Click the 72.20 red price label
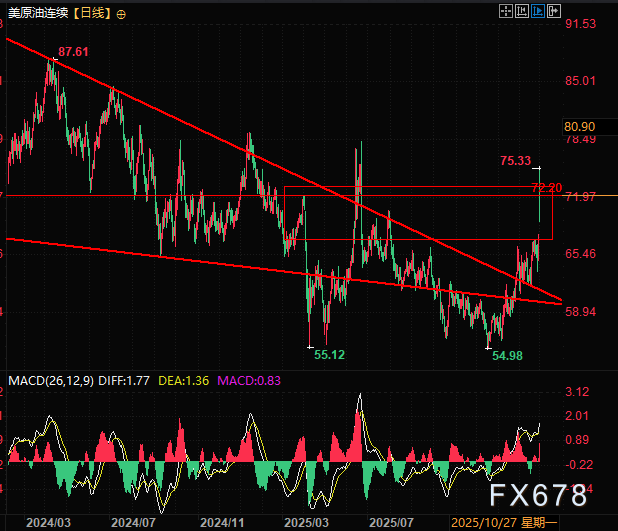This screenshot has height=531, width=618. (545, 187)
